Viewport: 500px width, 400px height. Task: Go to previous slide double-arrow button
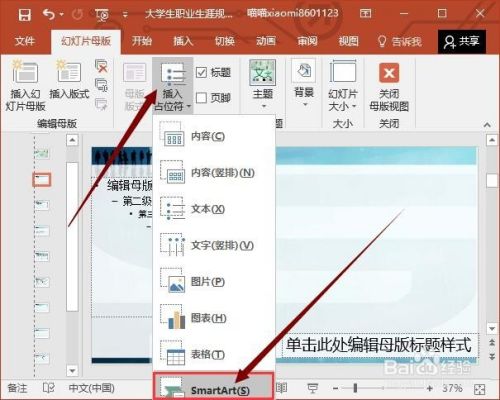pyautogui.click(x=492, y=342)
